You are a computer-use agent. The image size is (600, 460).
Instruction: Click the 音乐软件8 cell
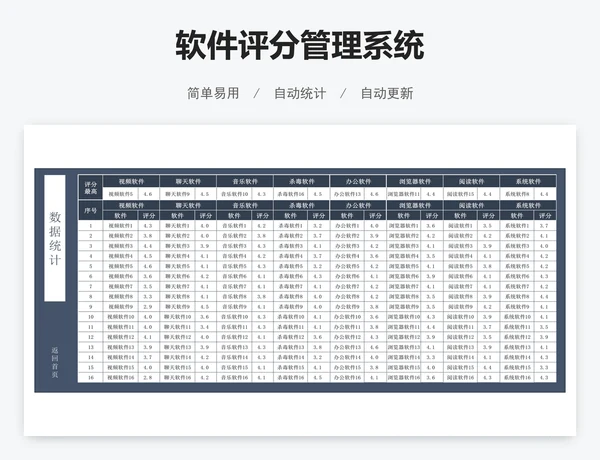[234, 297]
